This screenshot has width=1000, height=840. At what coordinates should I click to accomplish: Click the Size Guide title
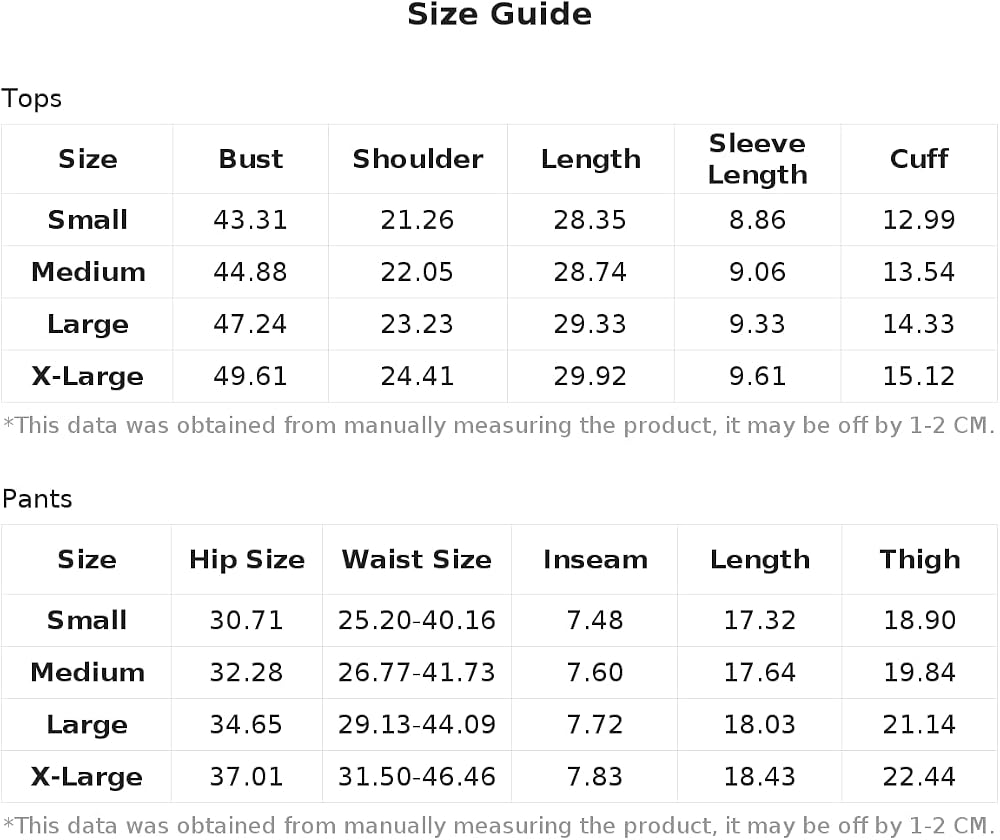coord(499,15)
